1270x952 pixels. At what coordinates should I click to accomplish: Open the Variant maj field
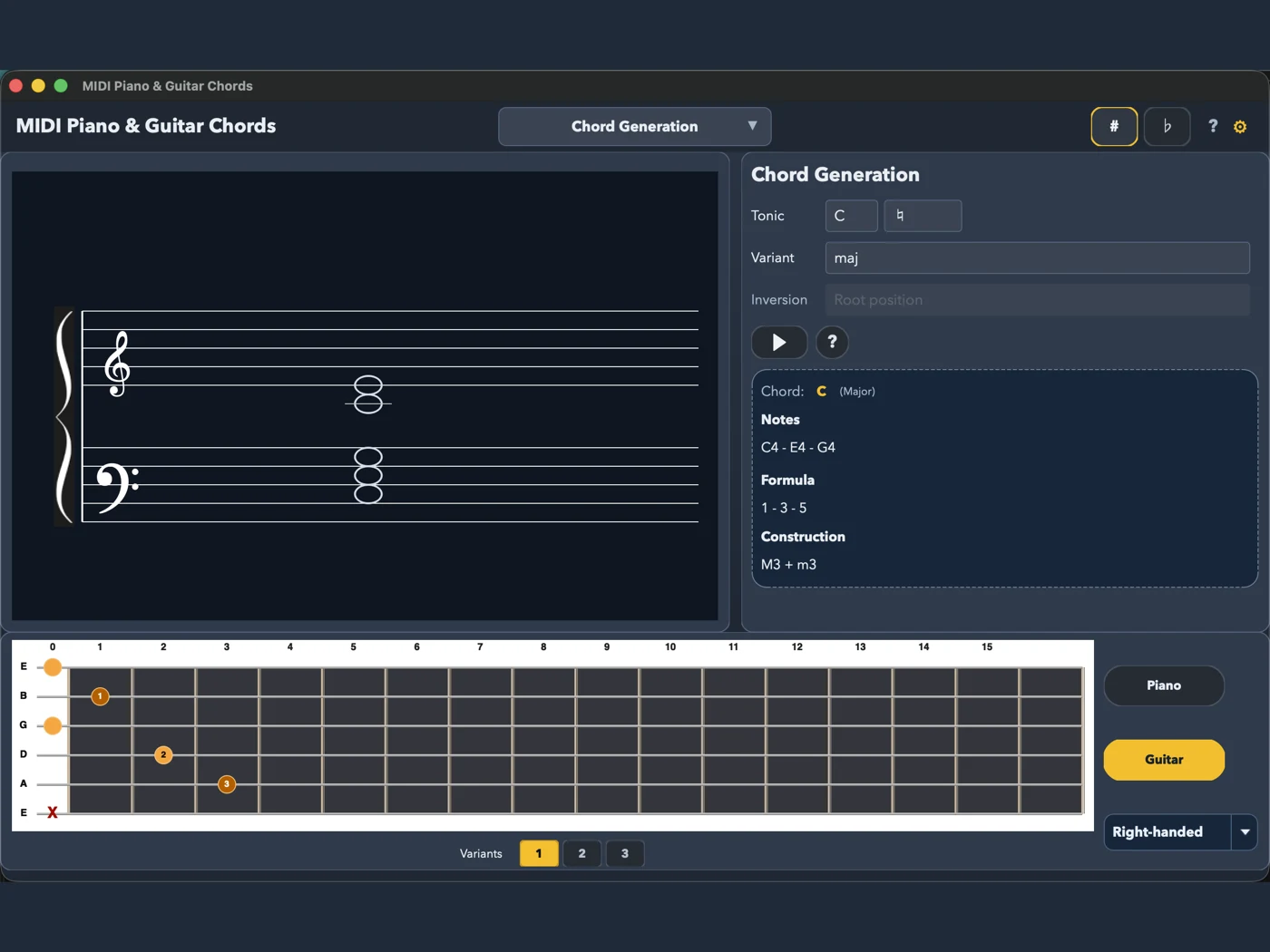point(1037,257)
